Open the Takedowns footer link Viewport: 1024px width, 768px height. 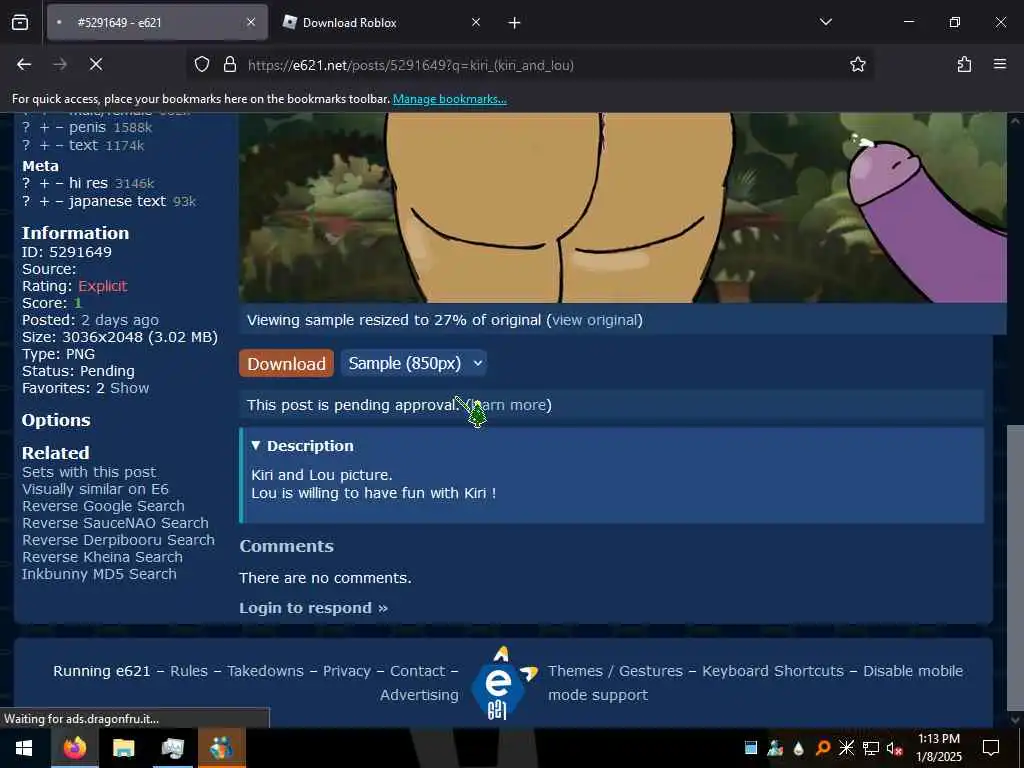pyautogui.click(x=265, y=671)
